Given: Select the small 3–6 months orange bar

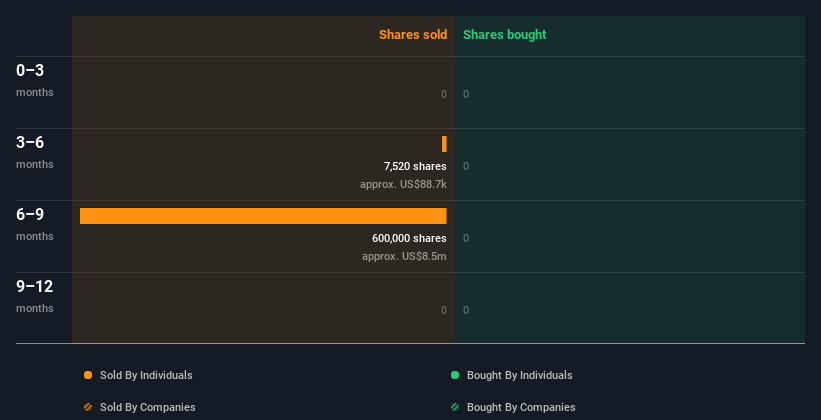Looking at the screenshot, I should (x=444, y=144).
